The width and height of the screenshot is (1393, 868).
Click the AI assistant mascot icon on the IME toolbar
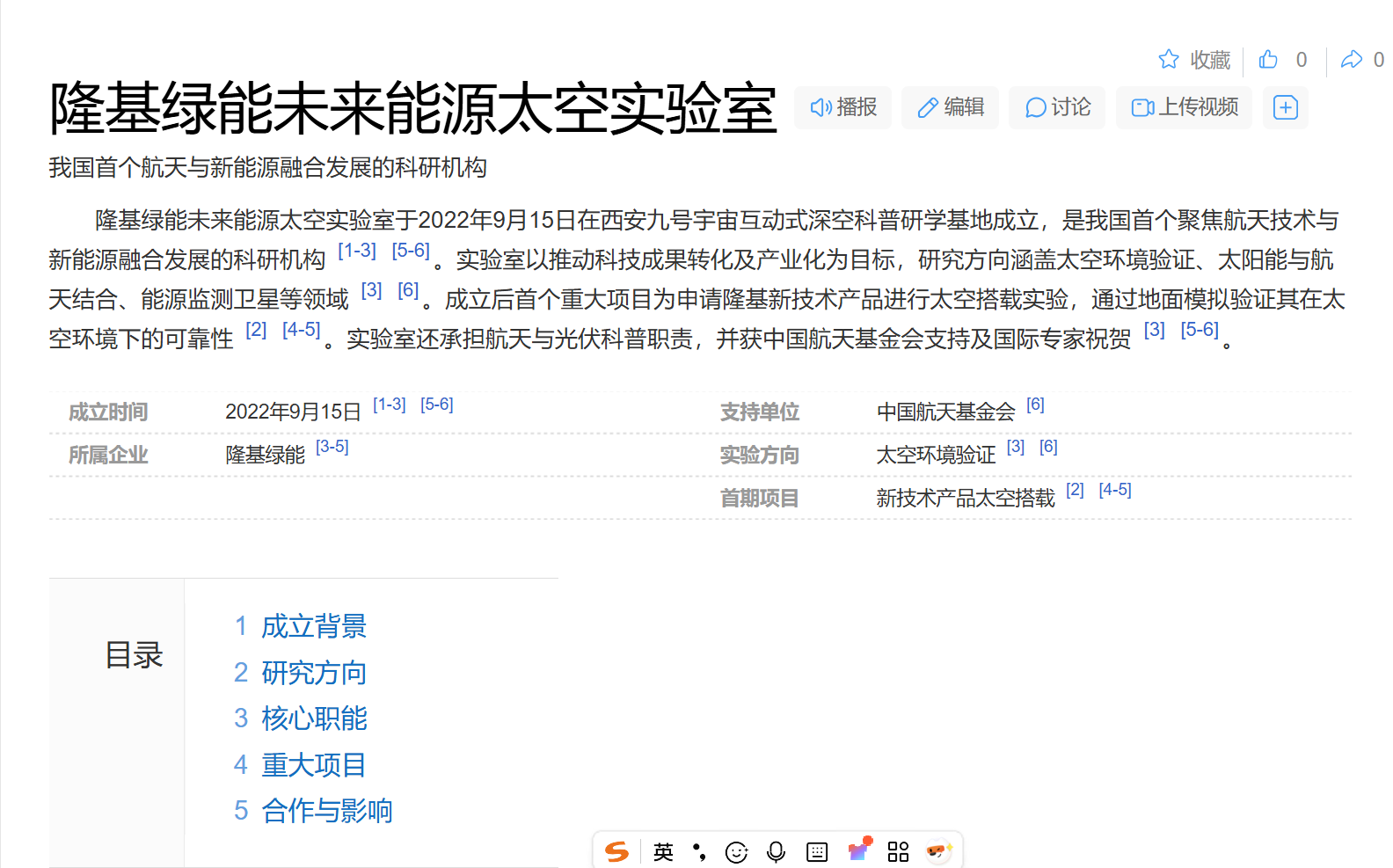coord(939,850)
